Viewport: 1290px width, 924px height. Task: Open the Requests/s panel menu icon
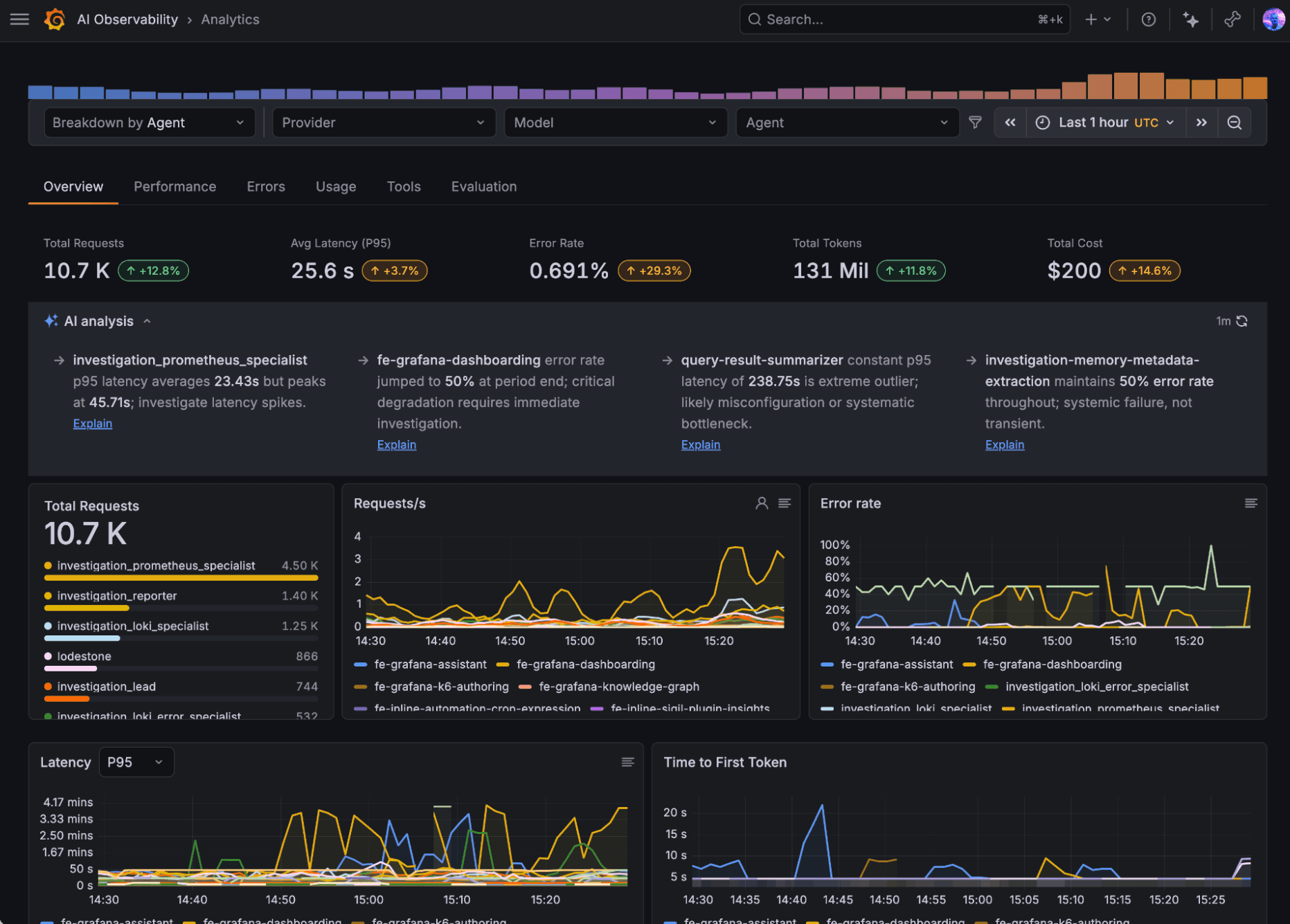(x=785, y=502)
